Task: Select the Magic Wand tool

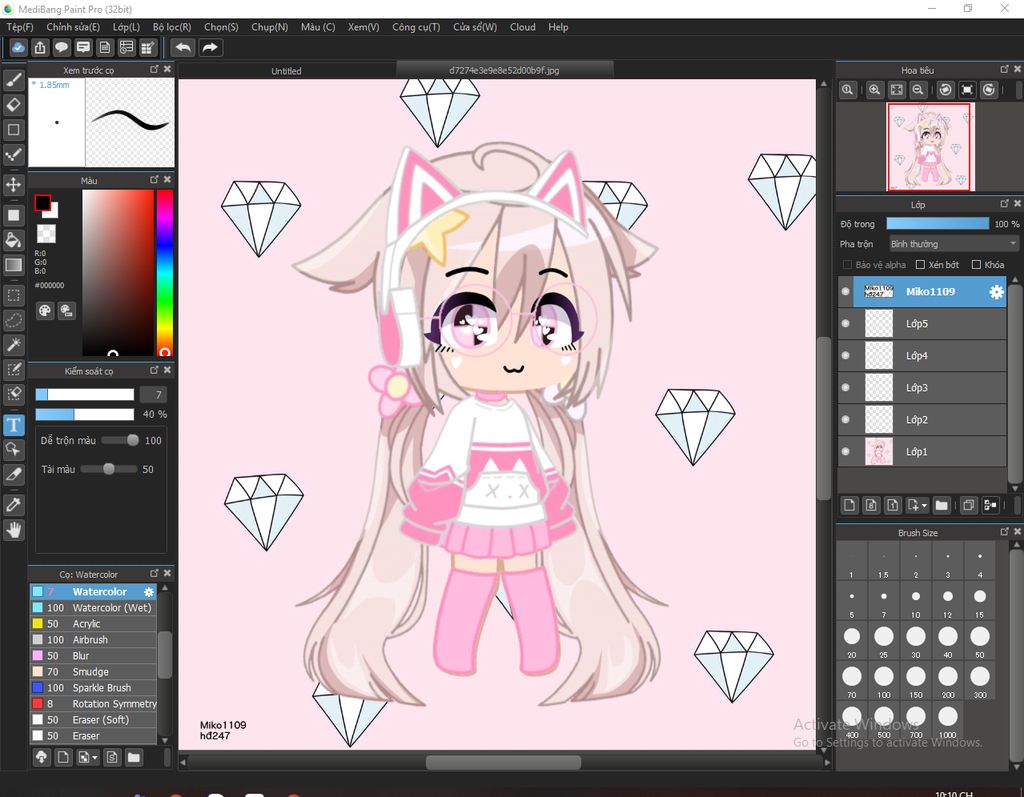Action: (13, 344)
